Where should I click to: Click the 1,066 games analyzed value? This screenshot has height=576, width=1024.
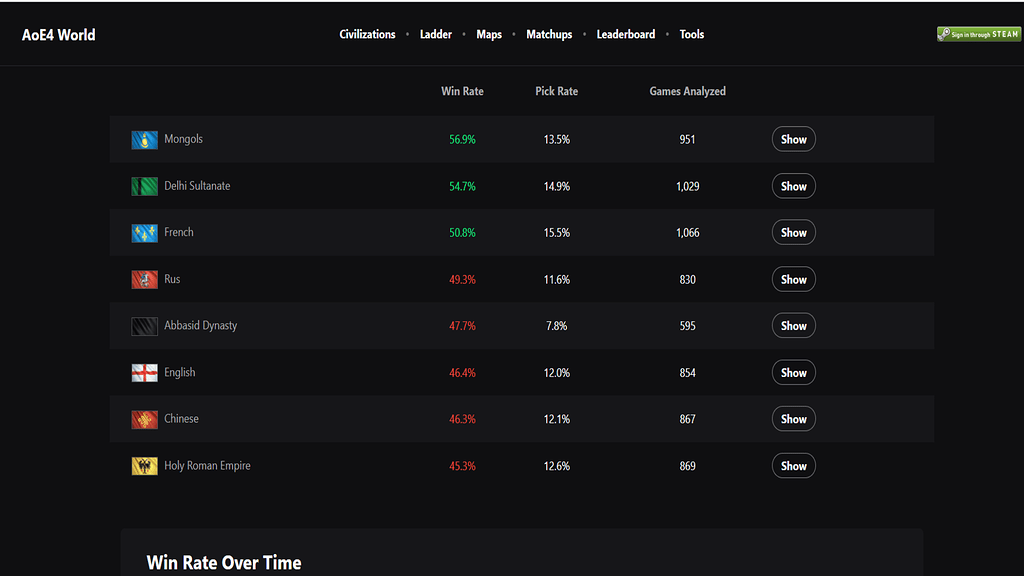[688, 233]
